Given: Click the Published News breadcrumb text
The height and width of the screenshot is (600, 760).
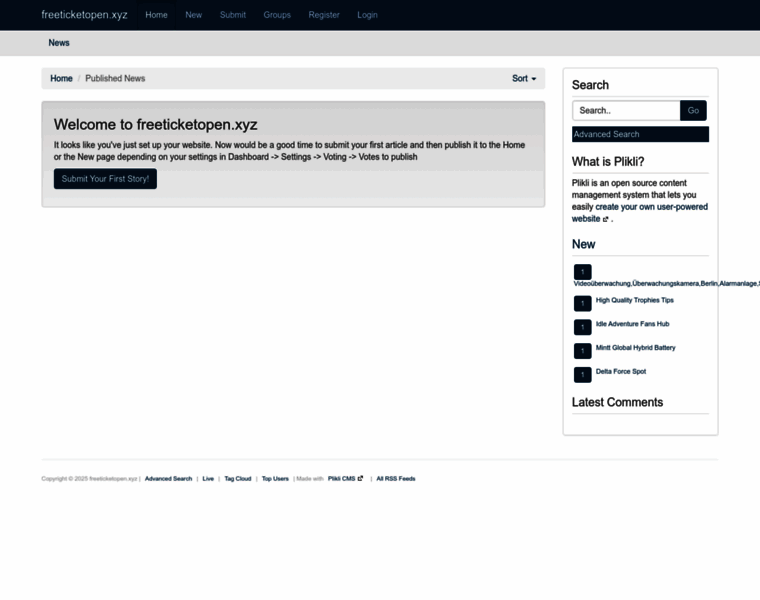Looking at the screenshot, I should point(115,79).
